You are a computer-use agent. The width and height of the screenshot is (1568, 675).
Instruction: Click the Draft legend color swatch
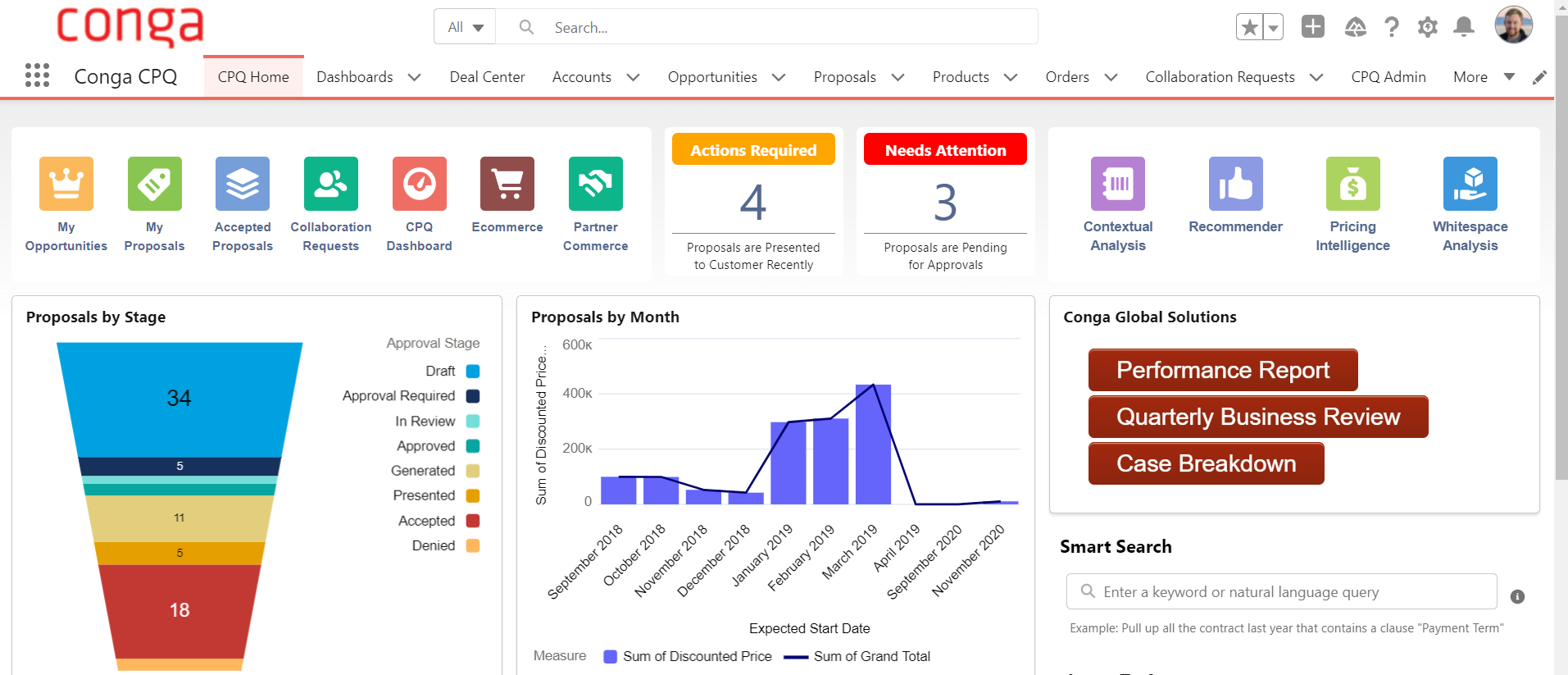pos(473,372)
